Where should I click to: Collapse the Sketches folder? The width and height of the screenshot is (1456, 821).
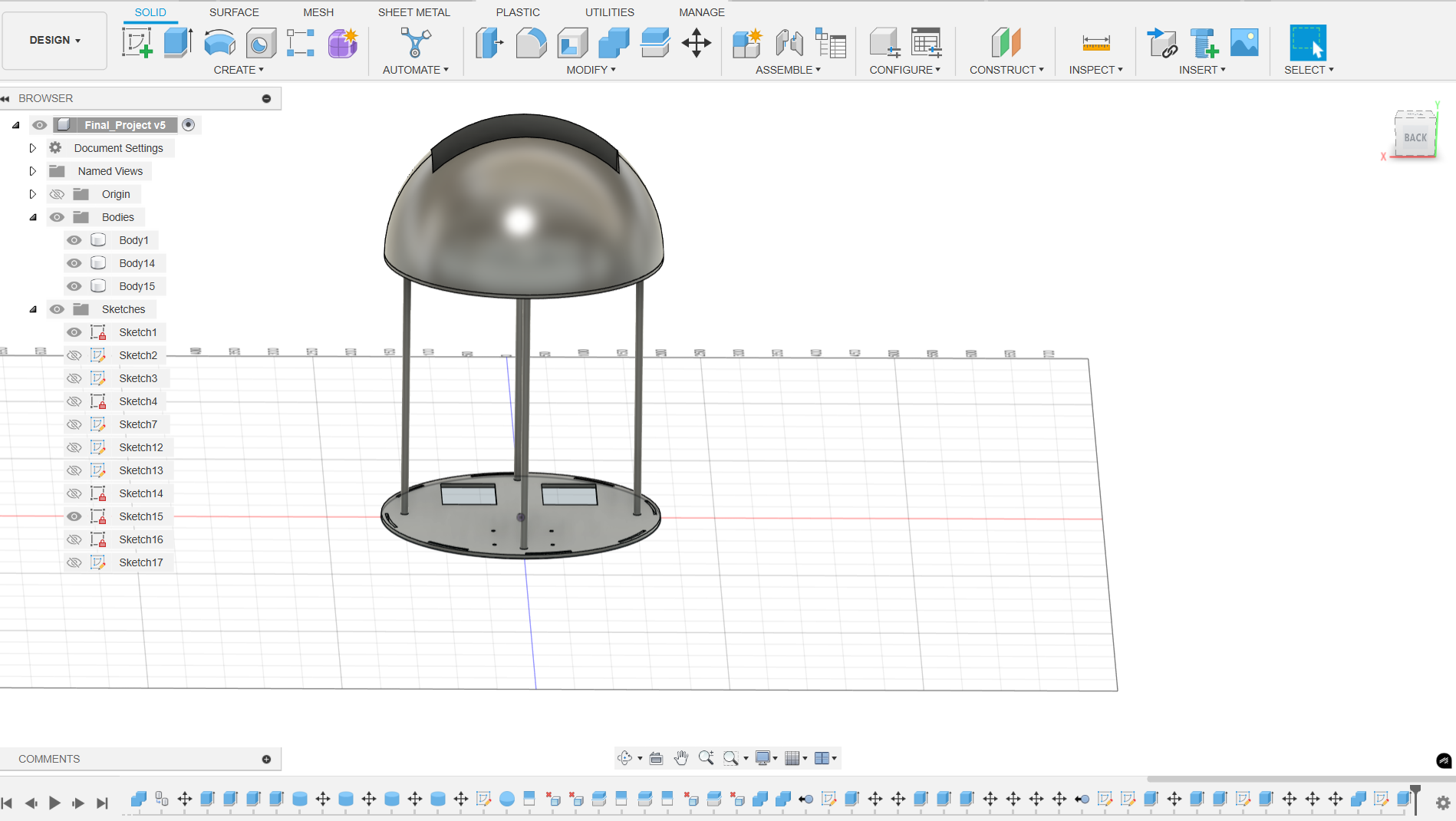[x=33, y=309]
